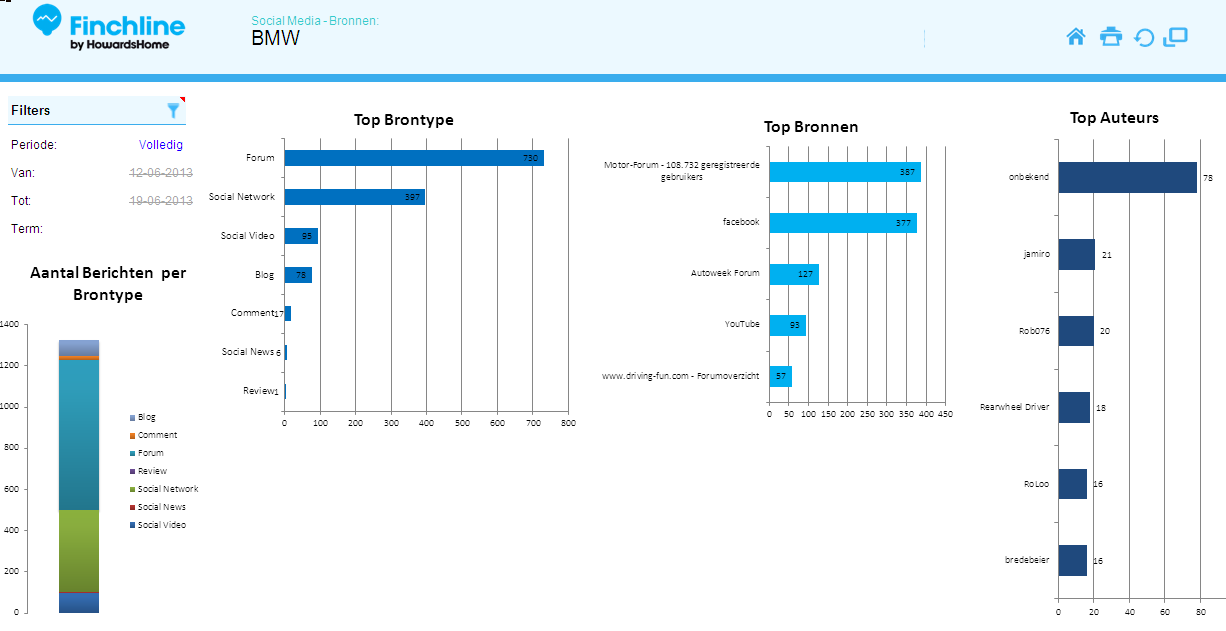Open the Filters funnel icon
The image size is (1226, 631).
point(174,110)
